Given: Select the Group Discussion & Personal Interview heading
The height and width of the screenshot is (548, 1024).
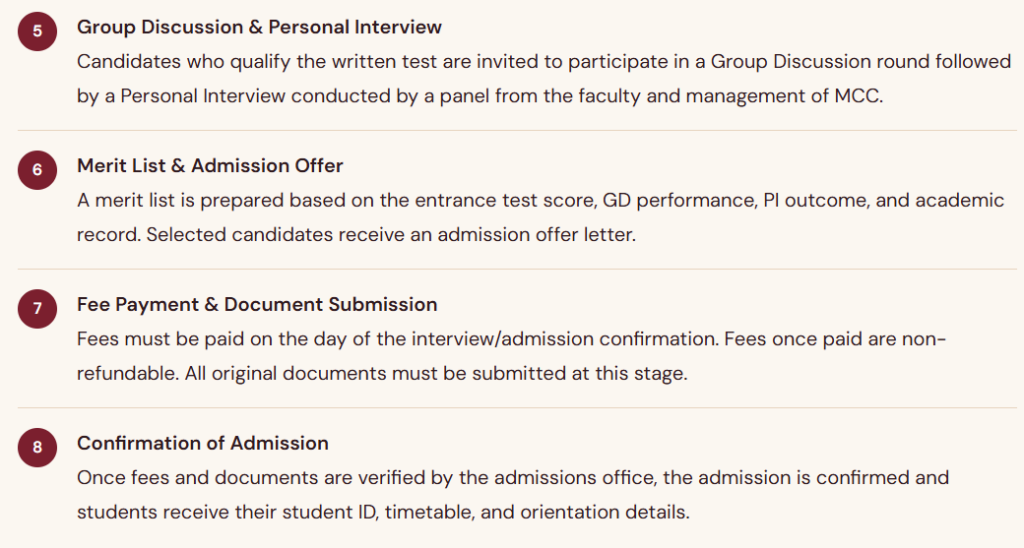Looking at the screenshot, I should tap(259, 27).
